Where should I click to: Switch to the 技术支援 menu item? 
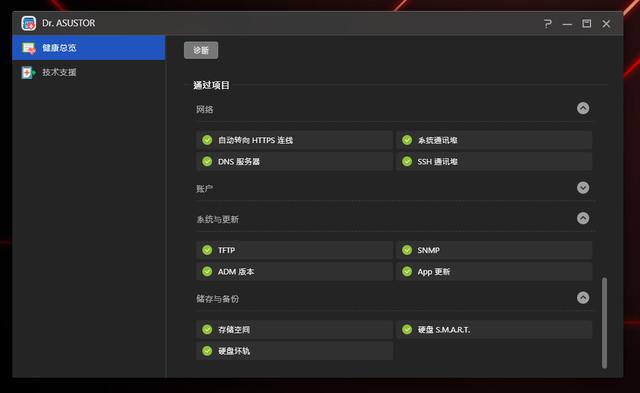click(x=89, y=72)
